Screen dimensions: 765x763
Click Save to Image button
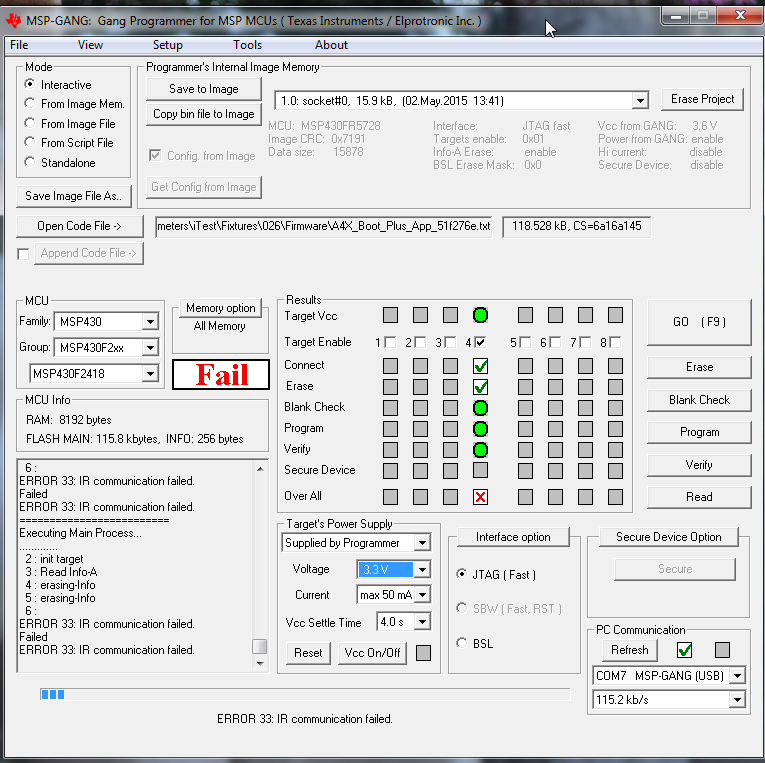click(x=203, y=89)
